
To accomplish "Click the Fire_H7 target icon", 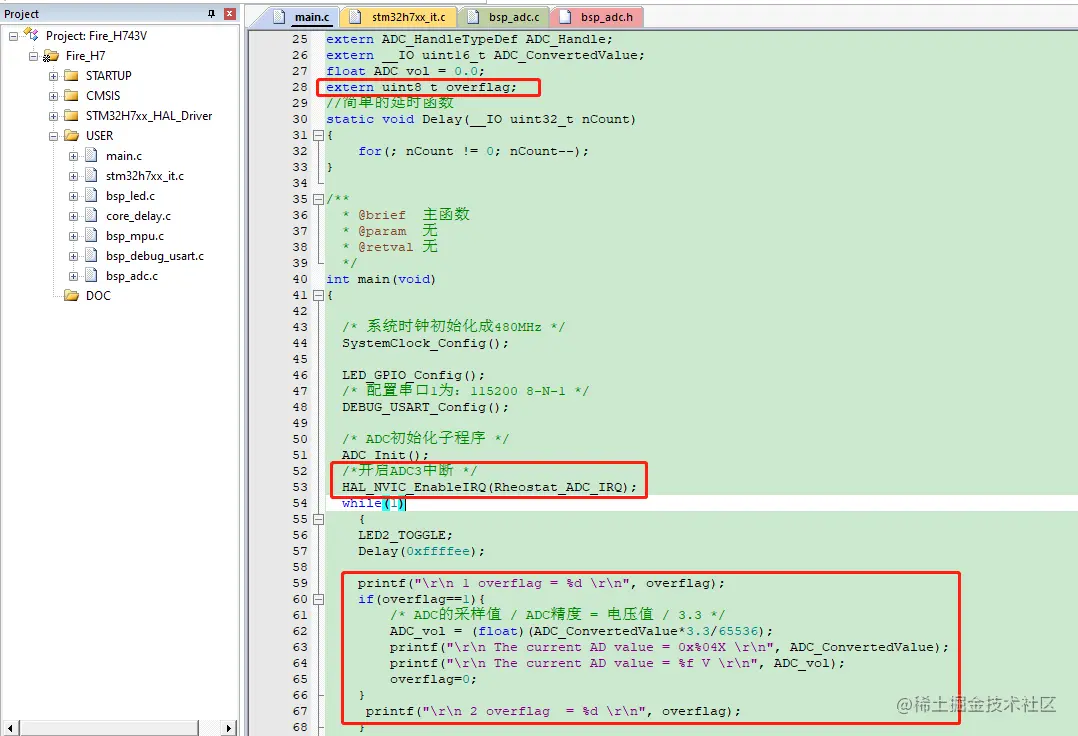I will [51, 56].
